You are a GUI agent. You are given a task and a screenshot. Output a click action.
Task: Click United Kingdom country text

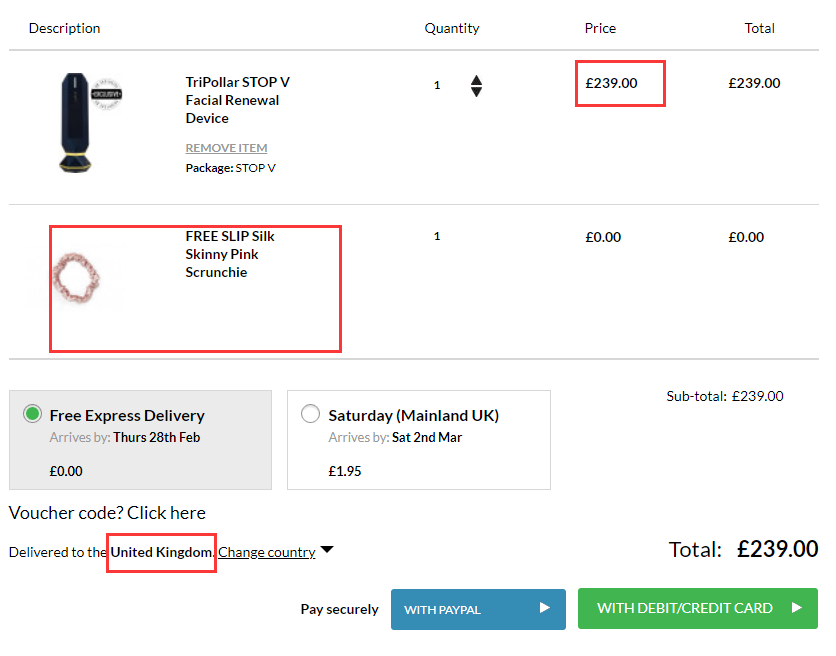coord(161,552)
